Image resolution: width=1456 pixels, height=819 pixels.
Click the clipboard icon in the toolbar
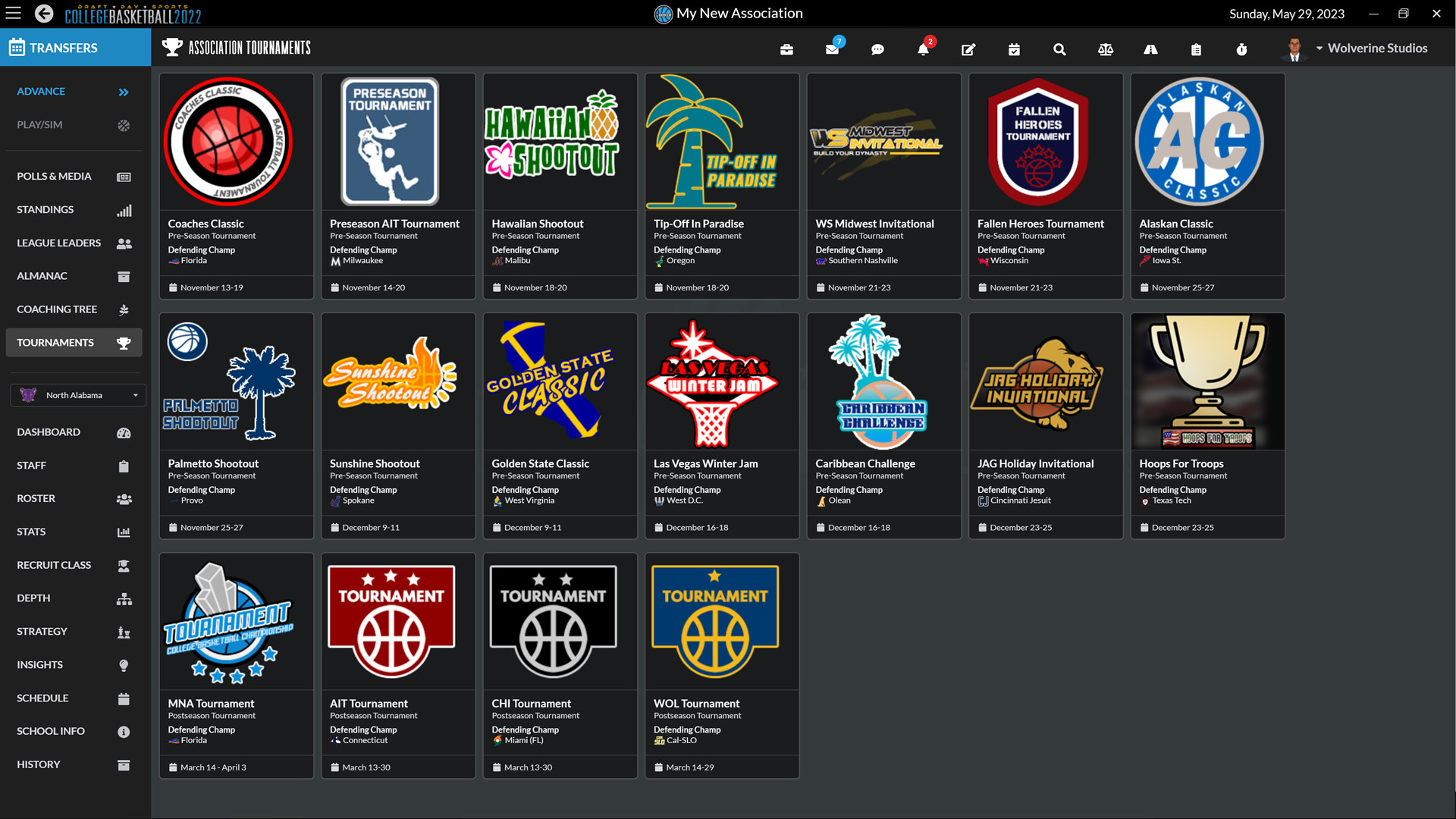point(1196,49)
